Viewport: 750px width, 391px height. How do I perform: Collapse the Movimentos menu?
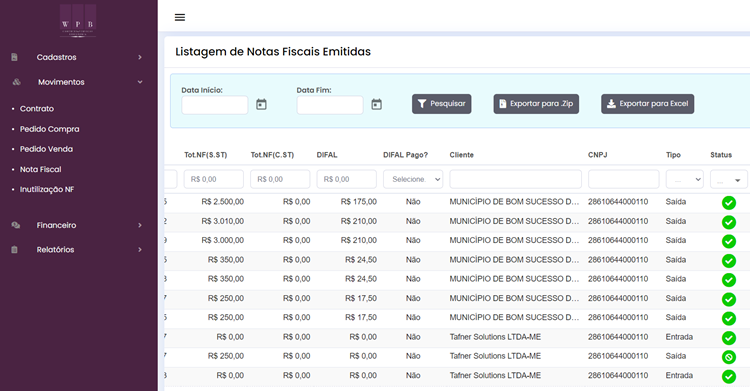pos(140,82)
